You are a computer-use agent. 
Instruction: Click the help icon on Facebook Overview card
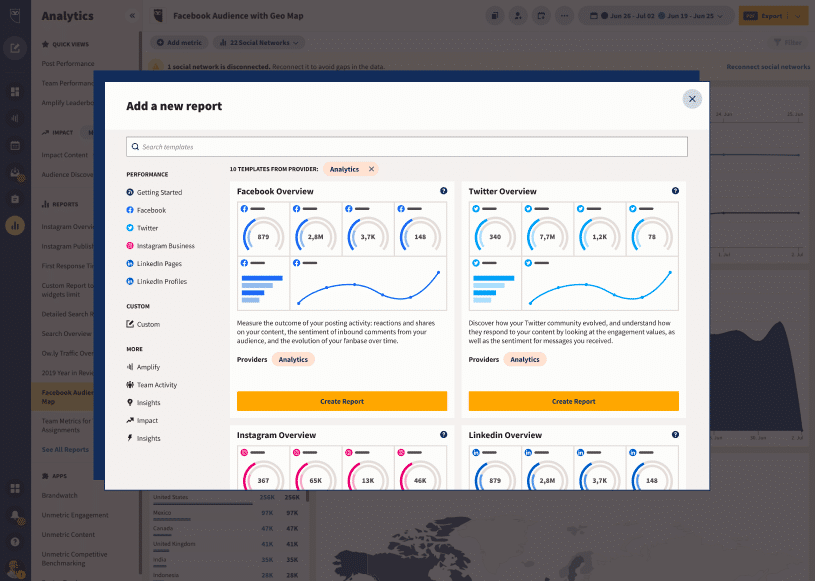(443, 191)
